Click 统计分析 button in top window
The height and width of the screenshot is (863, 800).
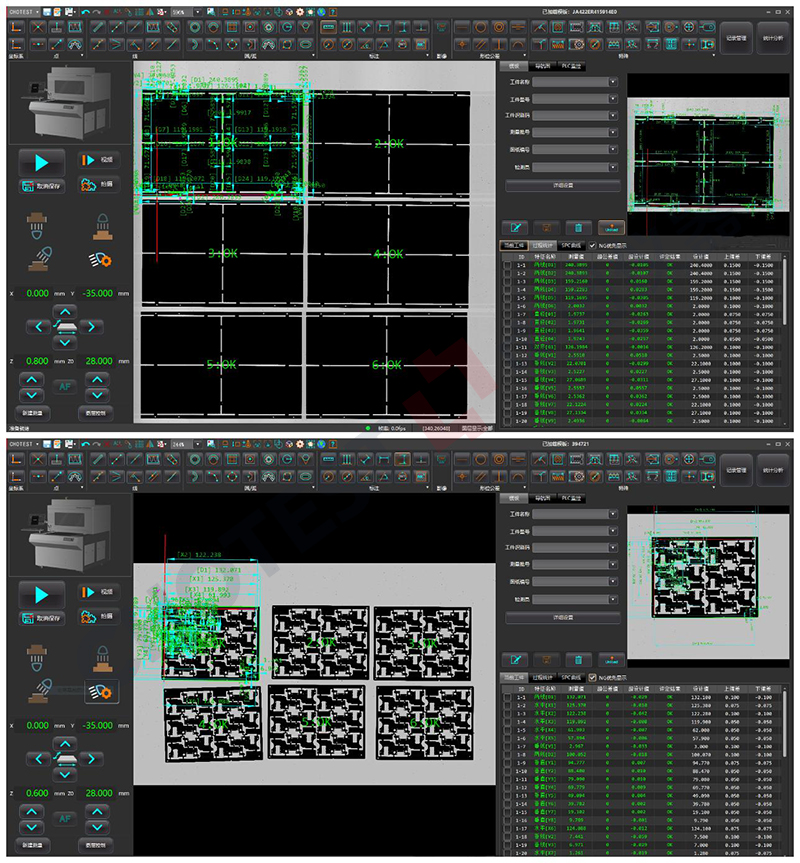[773, 37]
